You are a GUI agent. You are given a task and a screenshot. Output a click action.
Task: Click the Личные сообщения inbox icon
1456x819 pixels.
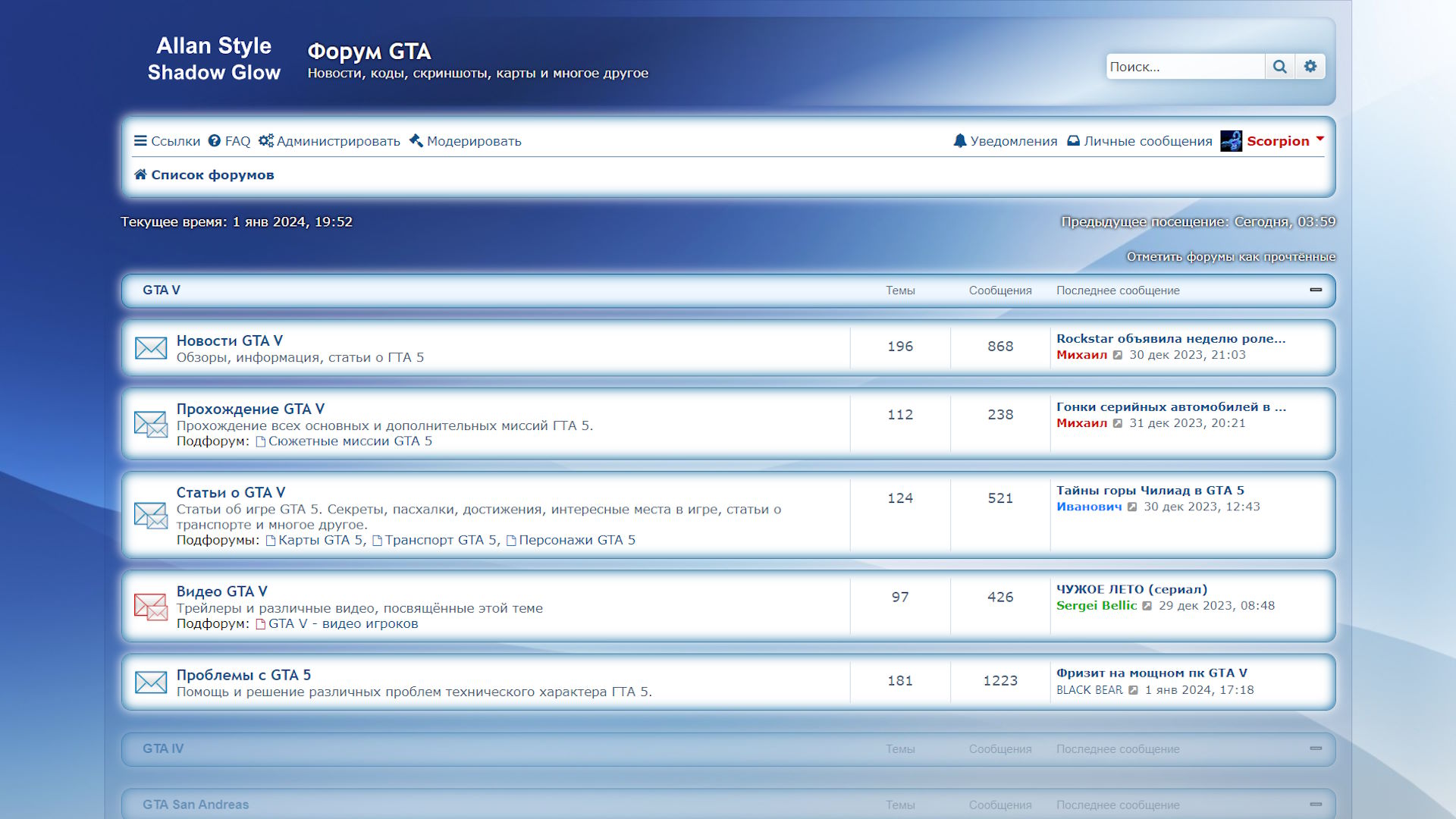coord(1073,141)
